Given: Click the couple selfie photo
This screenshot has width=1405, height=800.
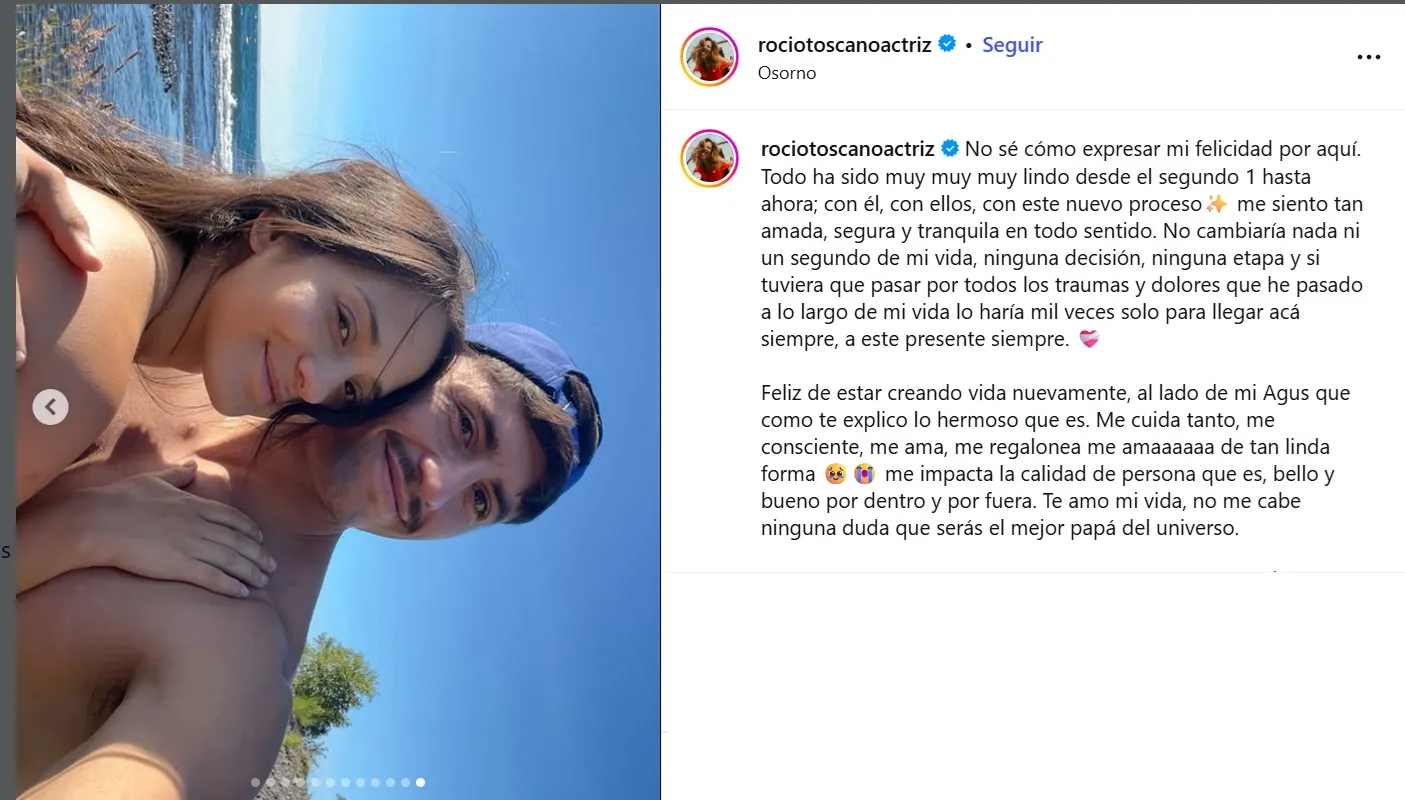Looking at the screenshot, I should (x=338, y=402).
